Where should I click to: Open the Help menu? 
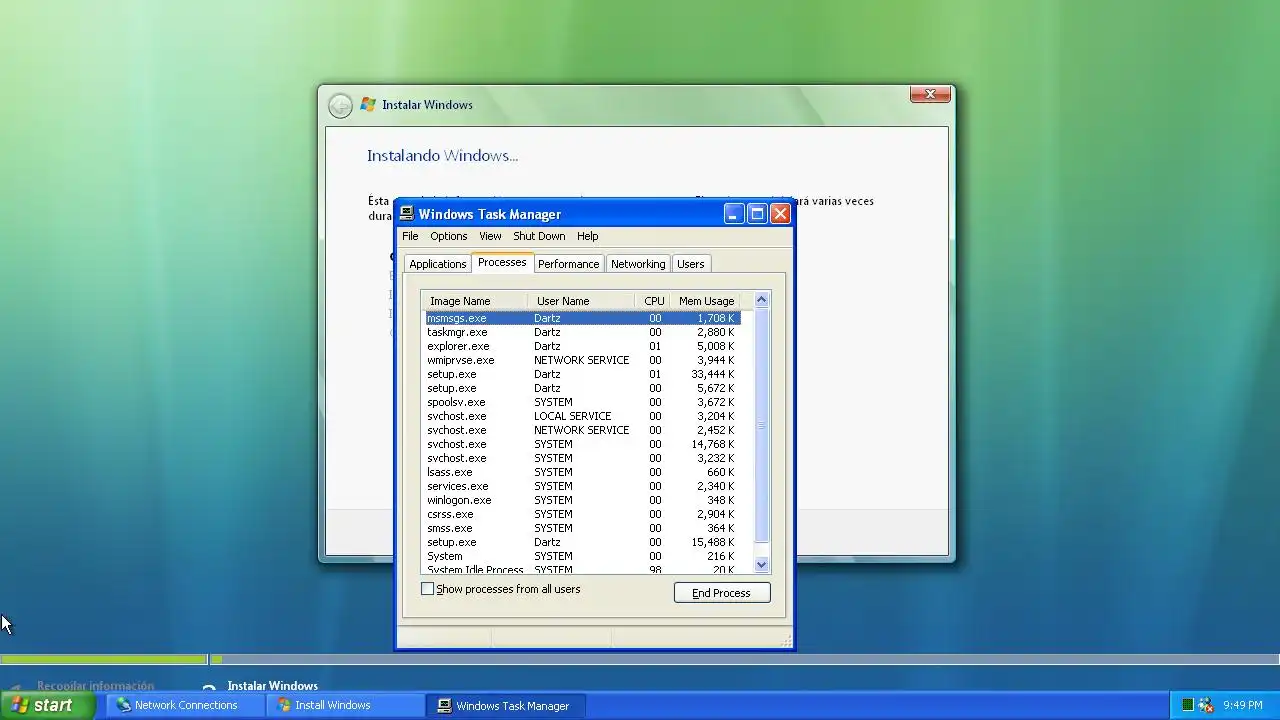click(x=588, y=236)
